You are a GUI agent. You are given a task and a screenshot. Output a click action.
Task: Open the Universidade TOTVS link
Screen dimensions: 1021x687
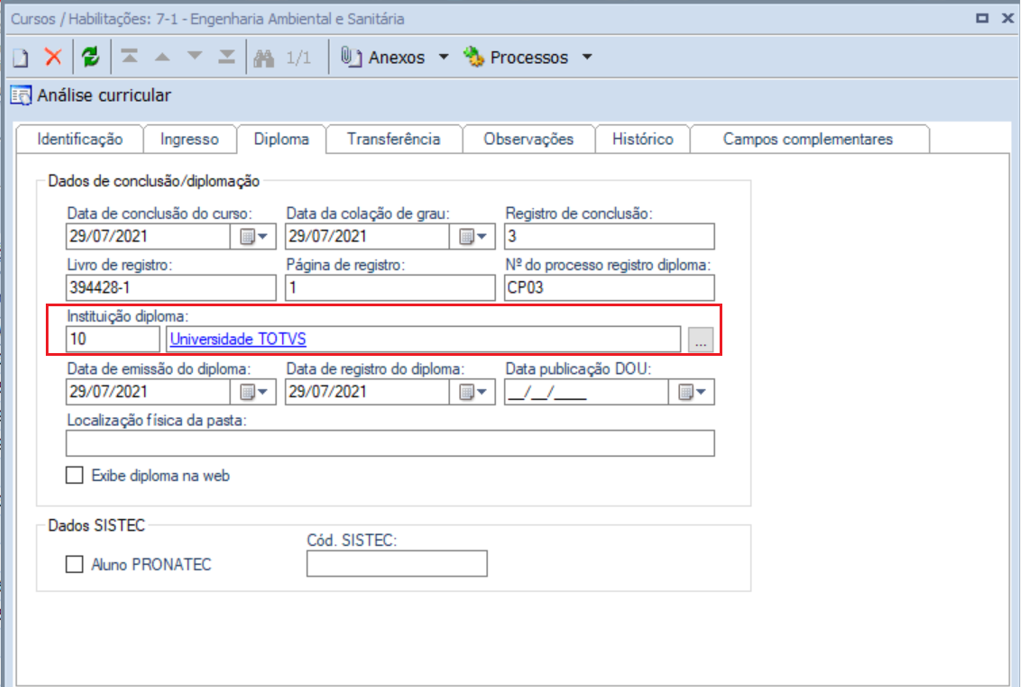tap(238, 339)
